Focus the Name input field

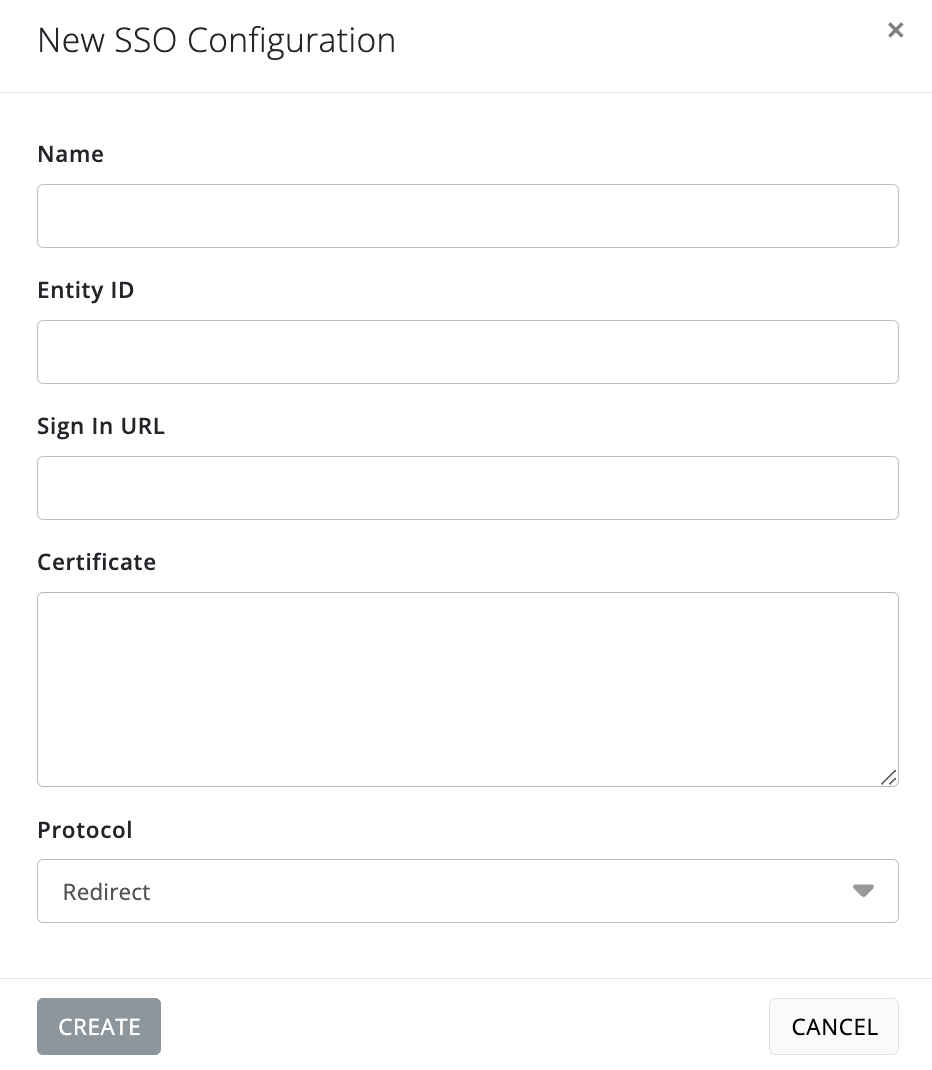click(467, 216)
